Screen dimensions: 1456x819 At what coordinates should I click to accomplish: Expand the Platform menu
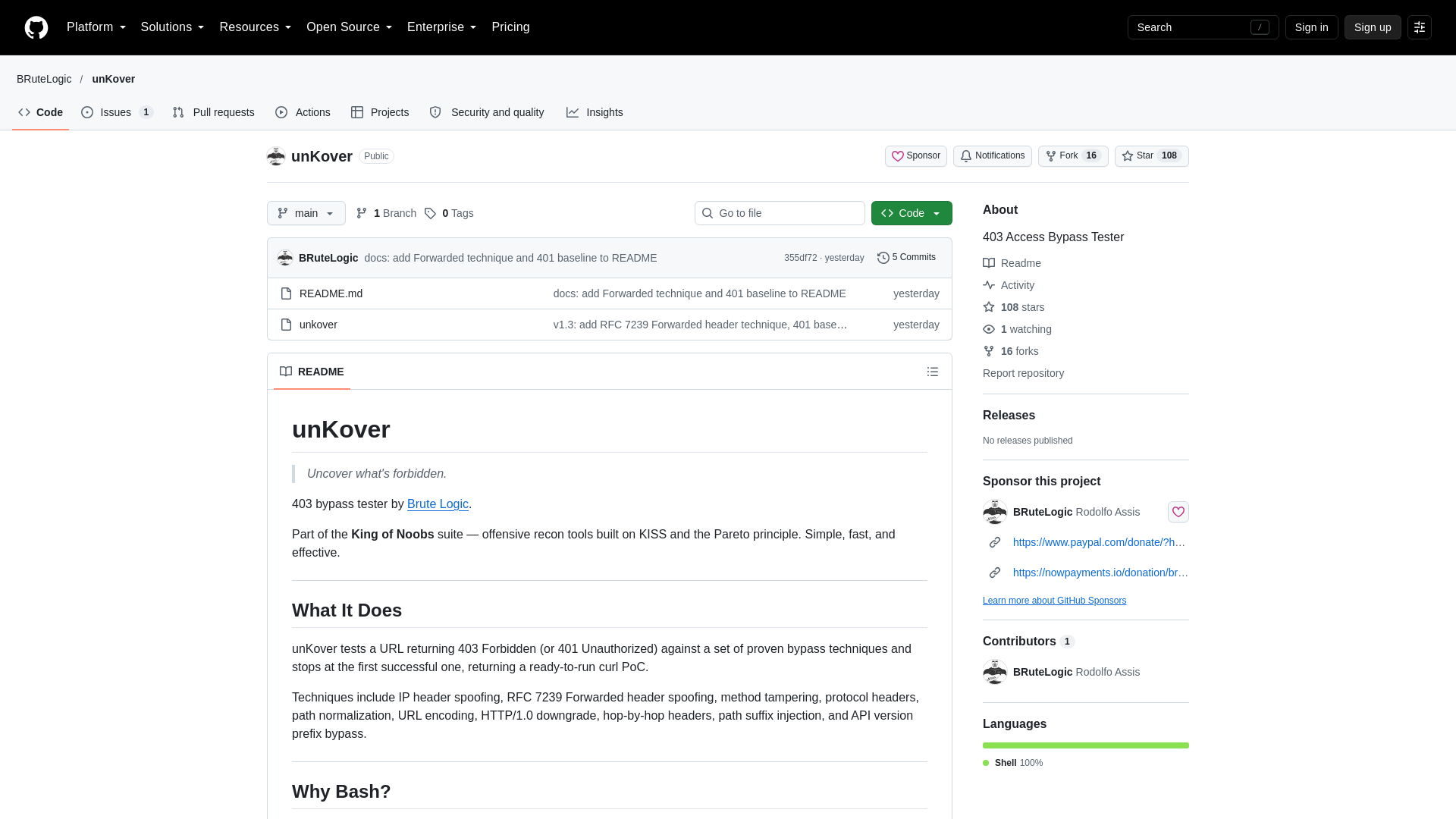tap(96, 27)
